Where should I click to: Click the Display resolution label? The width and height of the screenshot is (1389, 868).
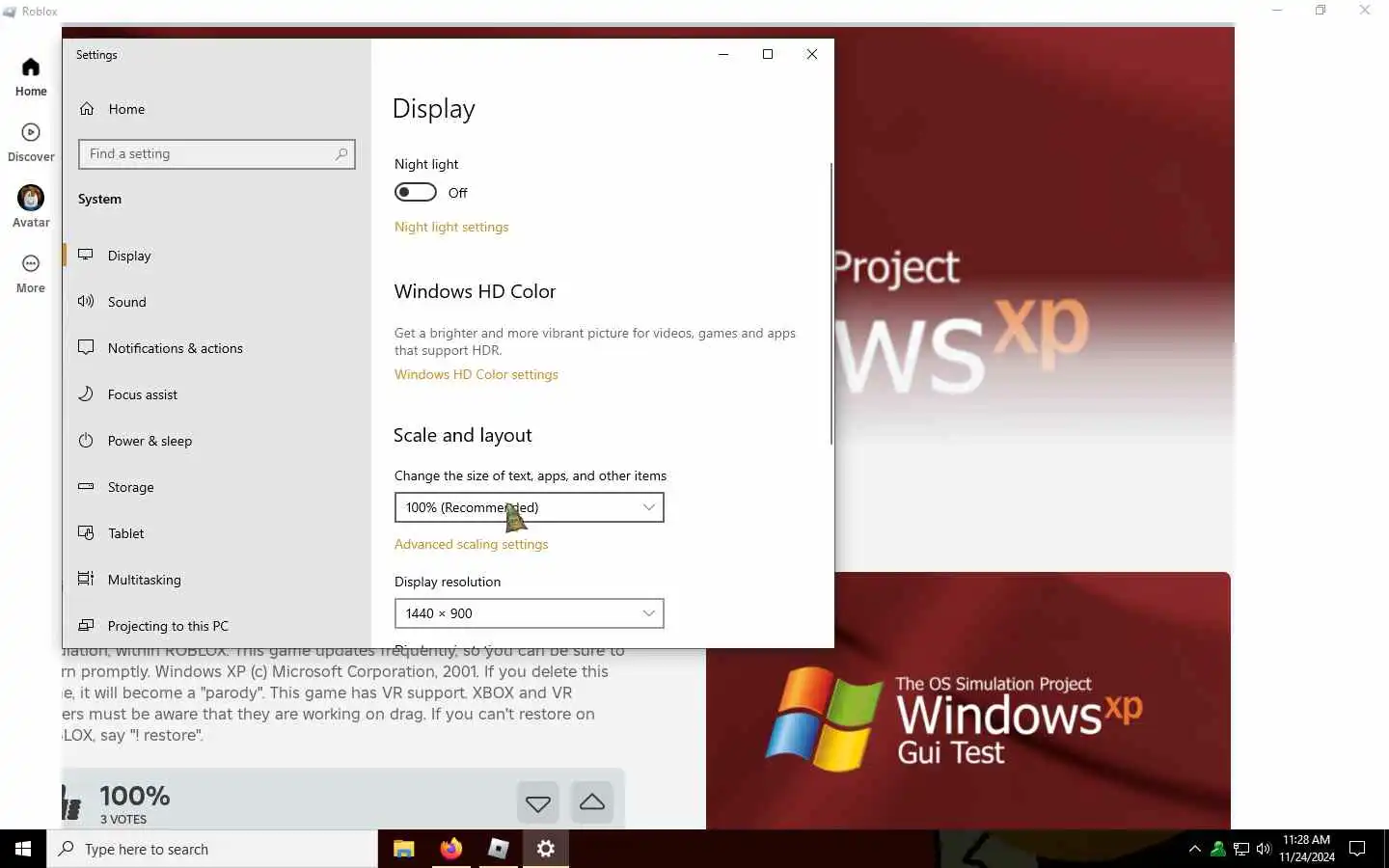point(448,582)
